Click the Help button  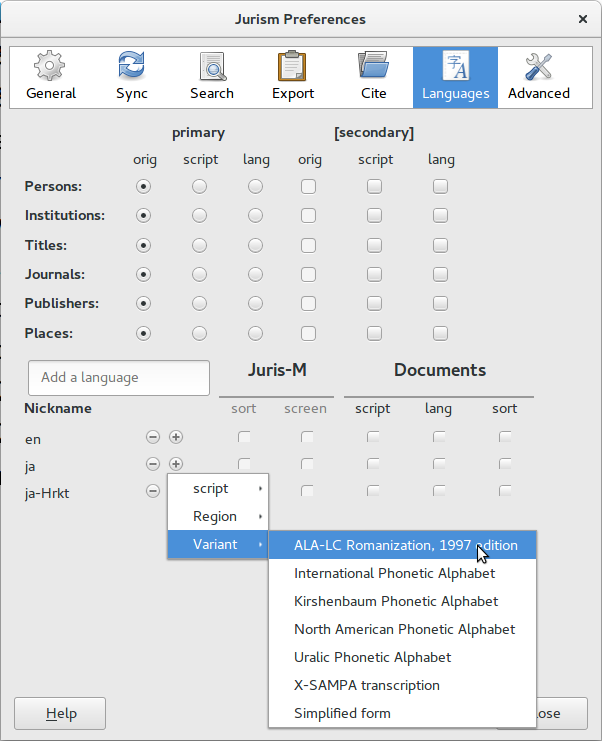pyautogui.click(x=60, y=713)
